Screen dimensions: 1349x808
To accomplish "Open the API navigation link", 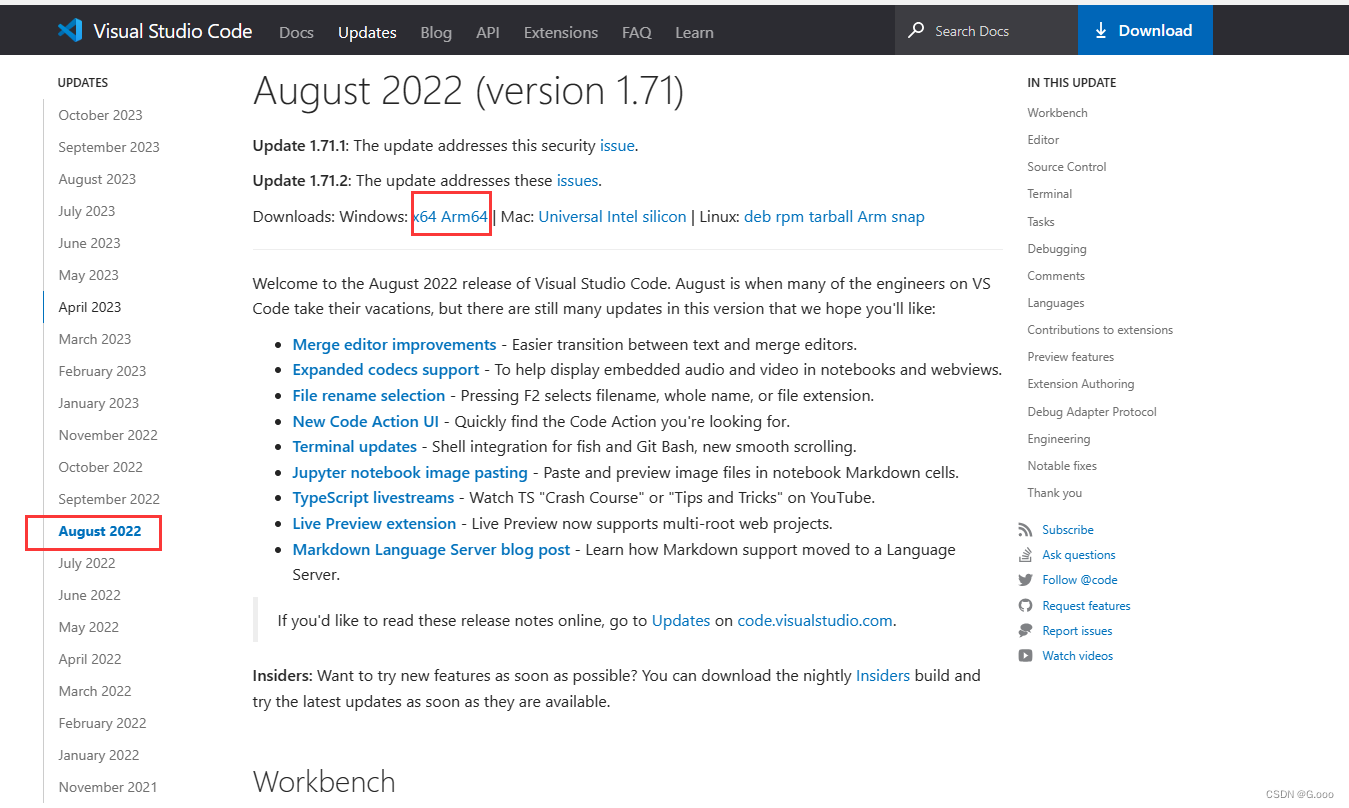I will tap(488, 32).
